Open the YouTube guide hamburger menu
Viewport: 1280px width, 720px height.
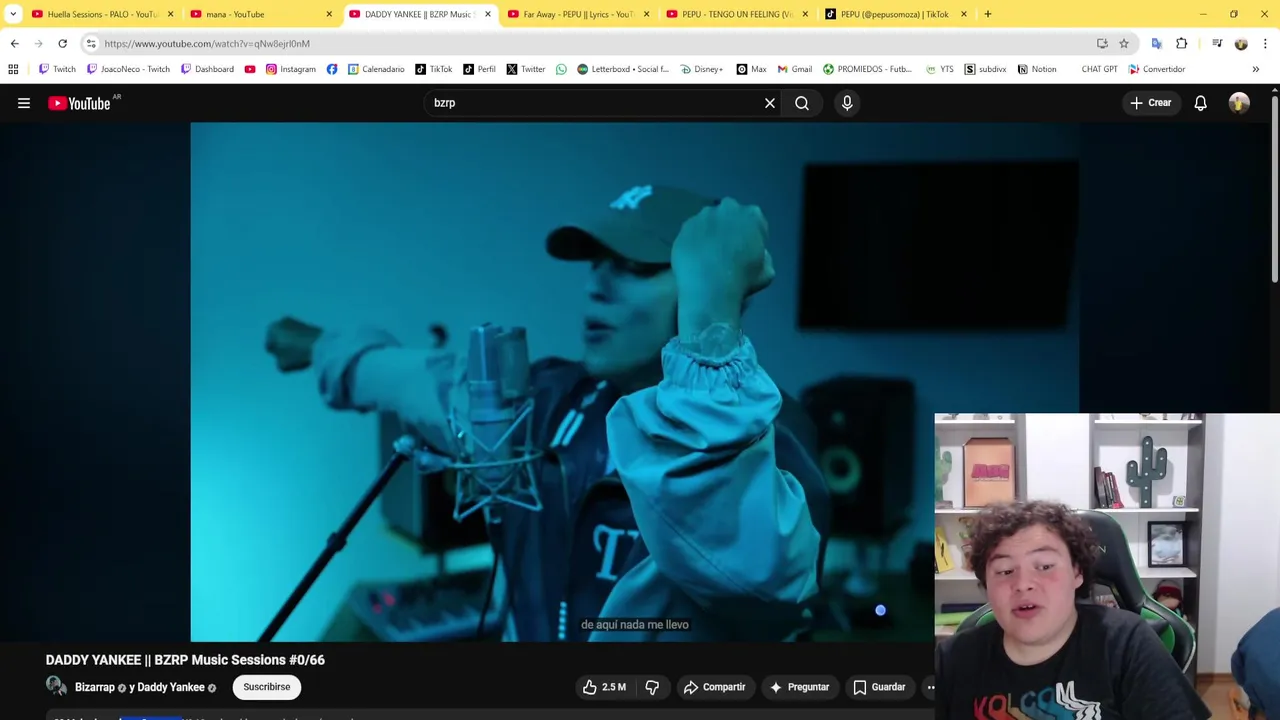[x=24, y=103]
